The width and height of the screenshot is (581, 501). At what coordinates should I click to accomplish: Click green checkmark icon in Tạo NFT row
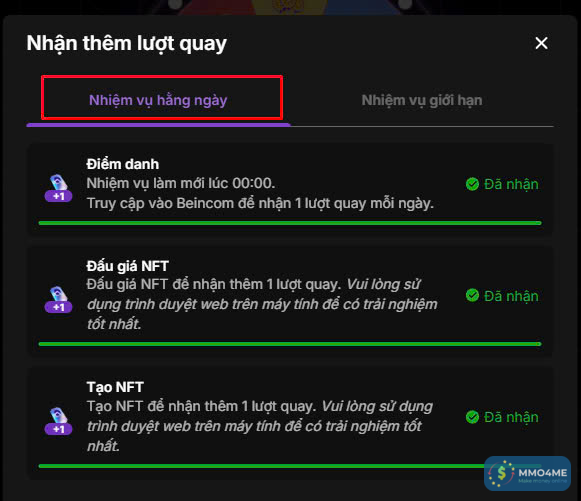[x=472, y=417]
